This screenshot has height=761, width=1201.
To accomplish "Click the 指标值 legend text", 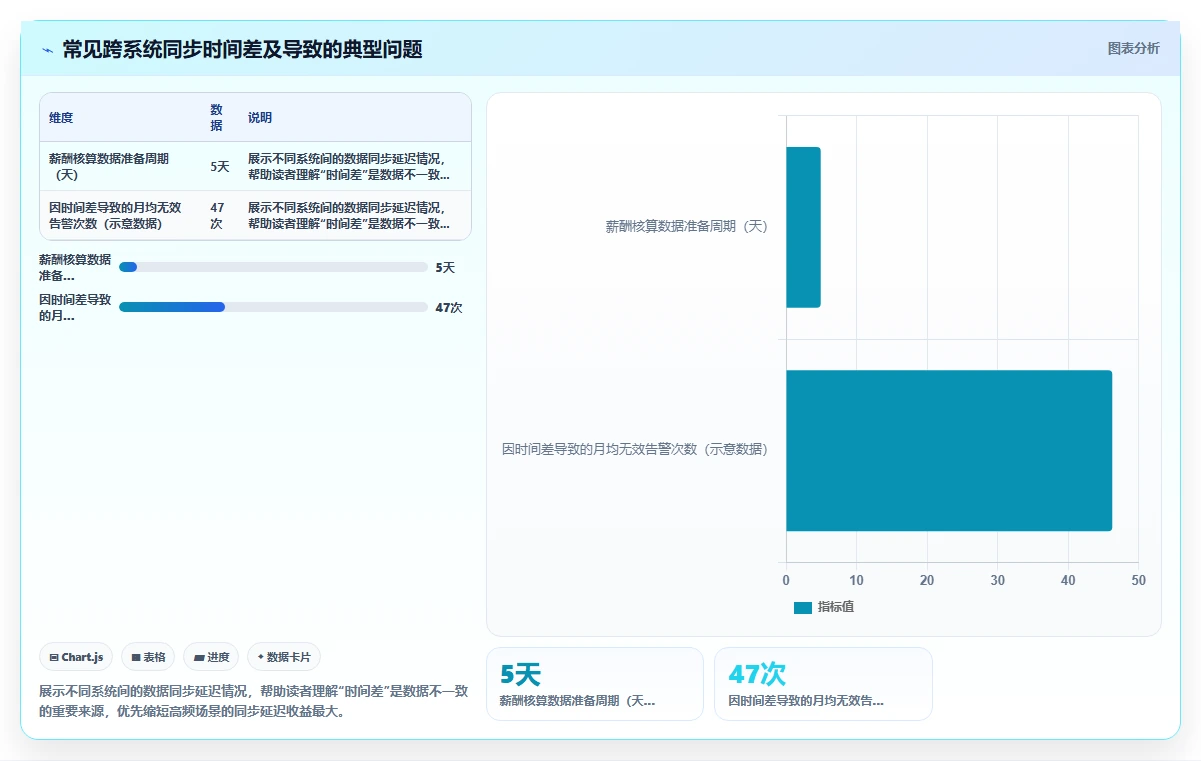I will pyautogui.click(x=836, y=607).
